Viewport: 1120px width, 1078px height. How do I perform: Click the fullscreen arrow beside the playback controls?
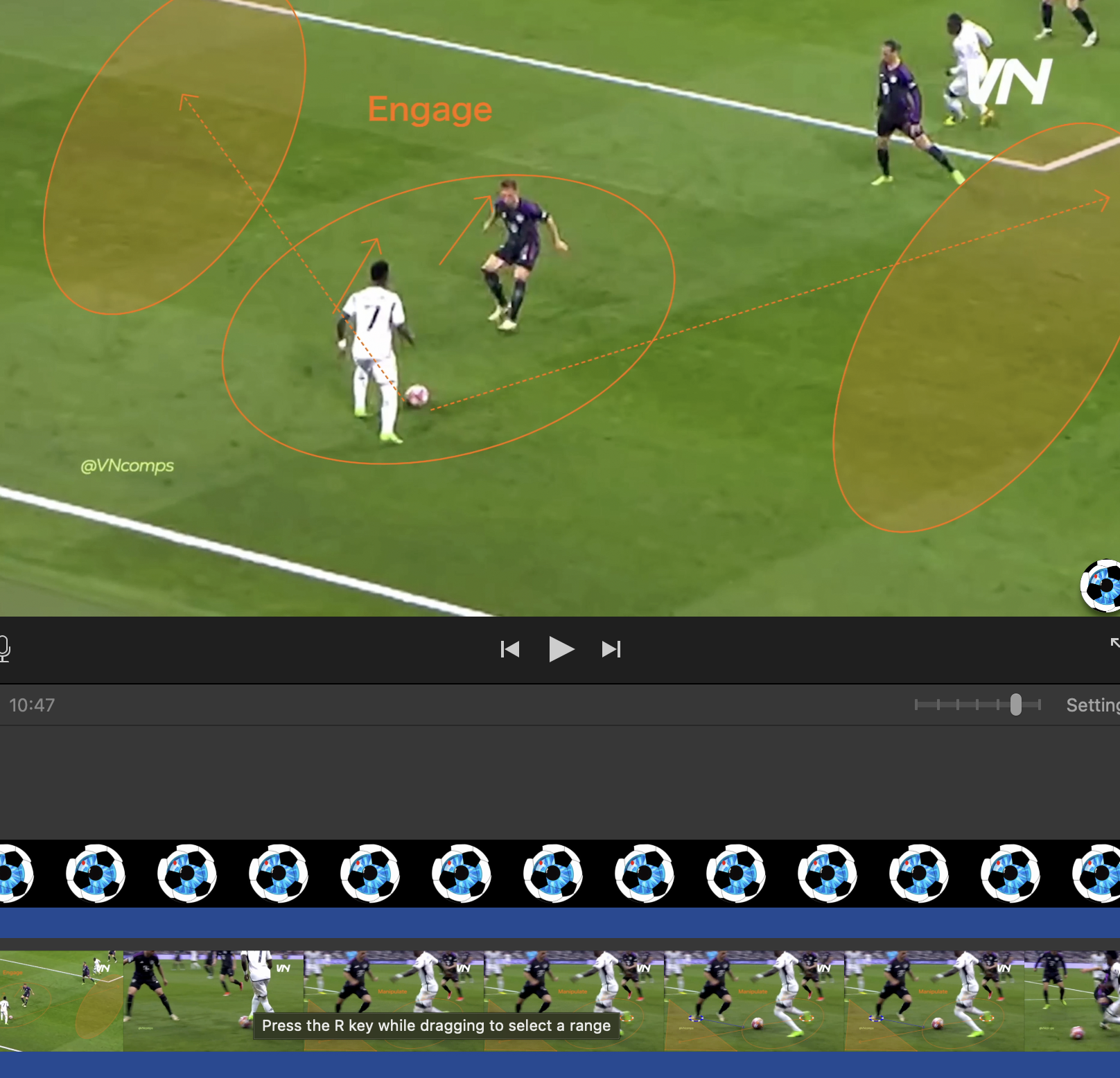coord(1115,644)
